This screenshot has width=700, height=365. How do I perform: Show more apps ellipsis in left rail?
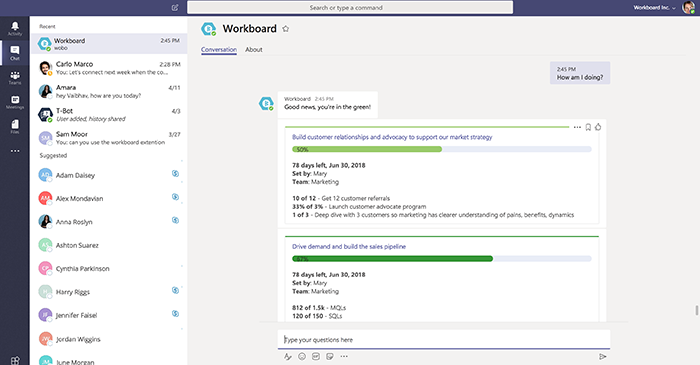tap(15, 151)
